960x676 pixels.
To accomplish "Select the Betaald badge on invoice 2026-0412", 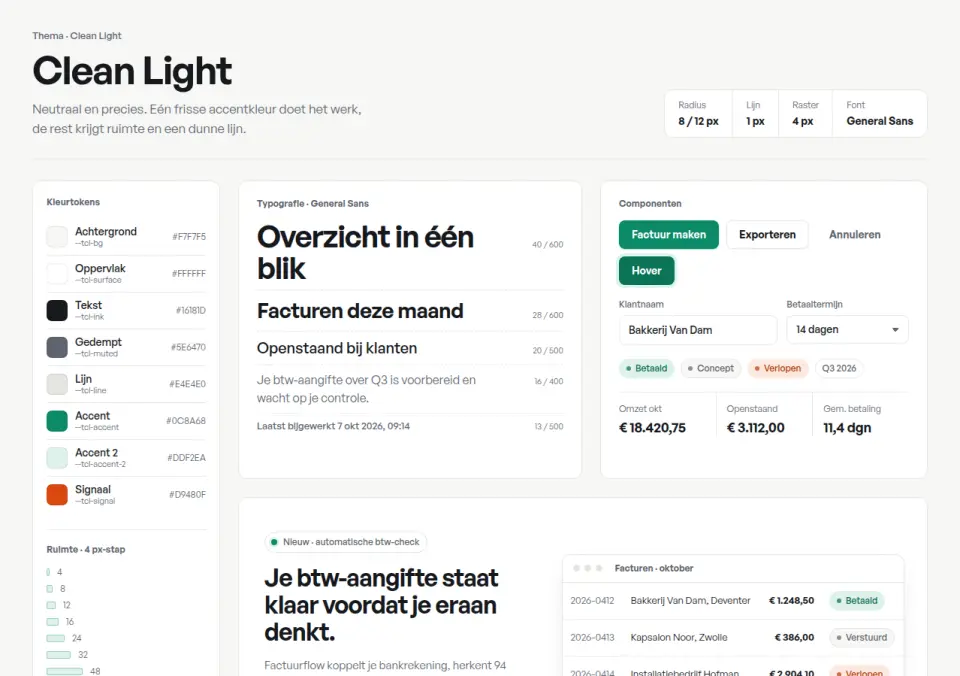I will [857, 601].
